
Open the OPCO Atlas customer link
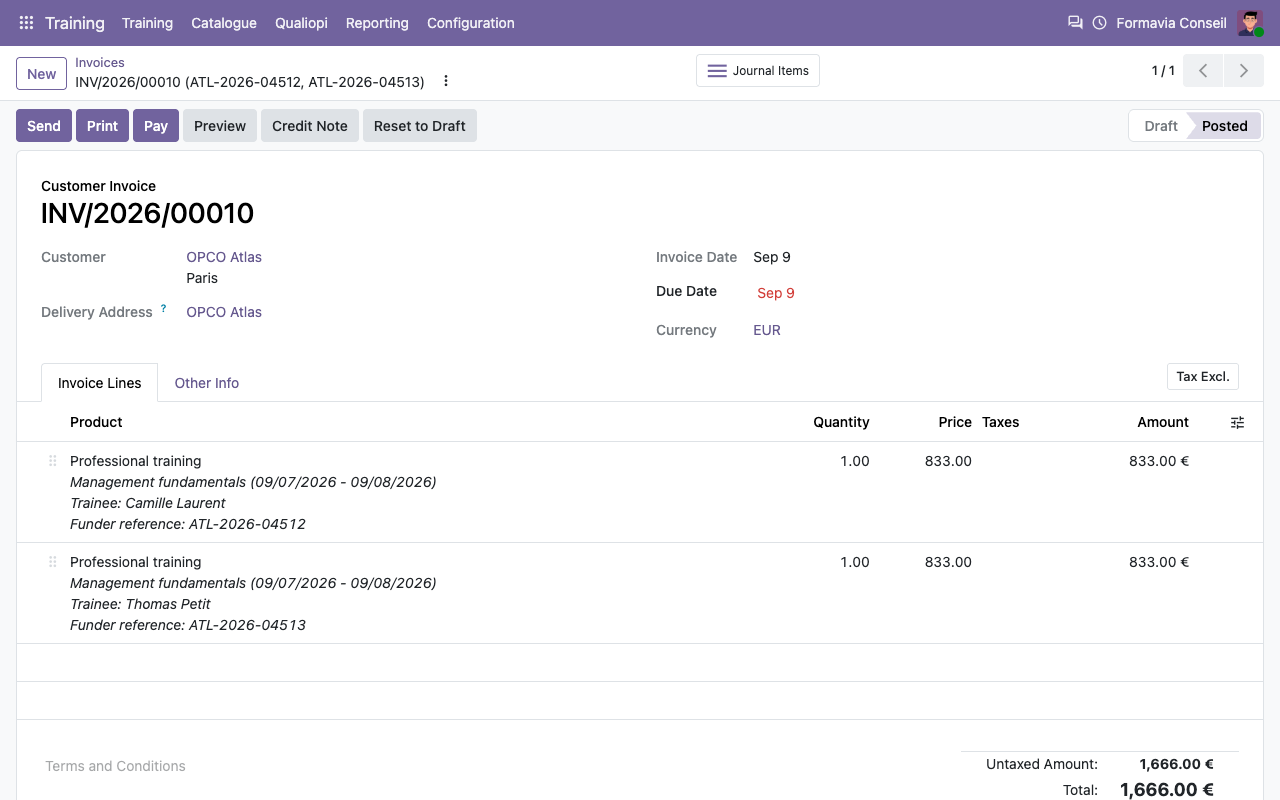224,257
